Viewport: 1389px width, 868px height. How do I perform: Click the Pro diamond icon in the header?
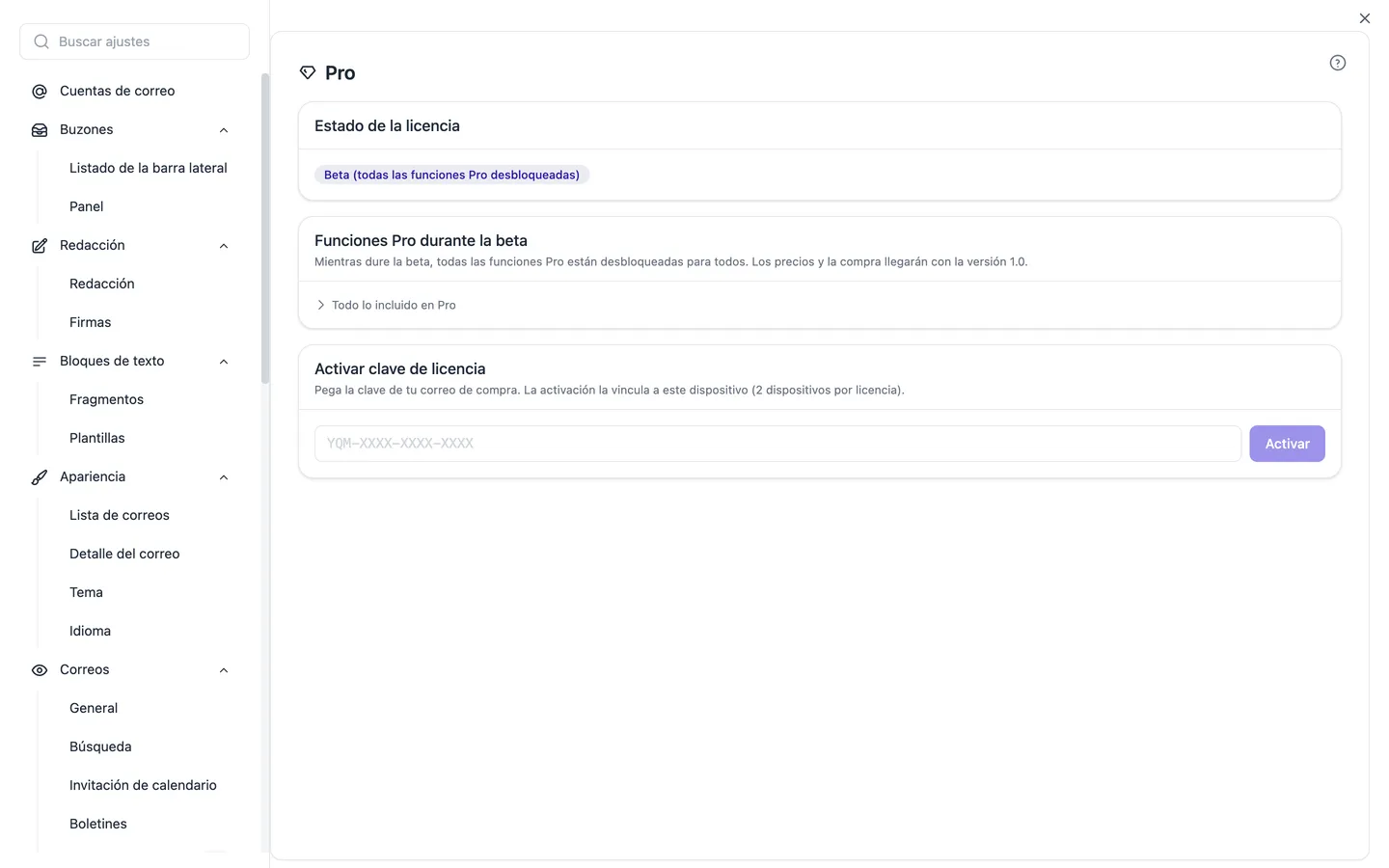(308, 72)
